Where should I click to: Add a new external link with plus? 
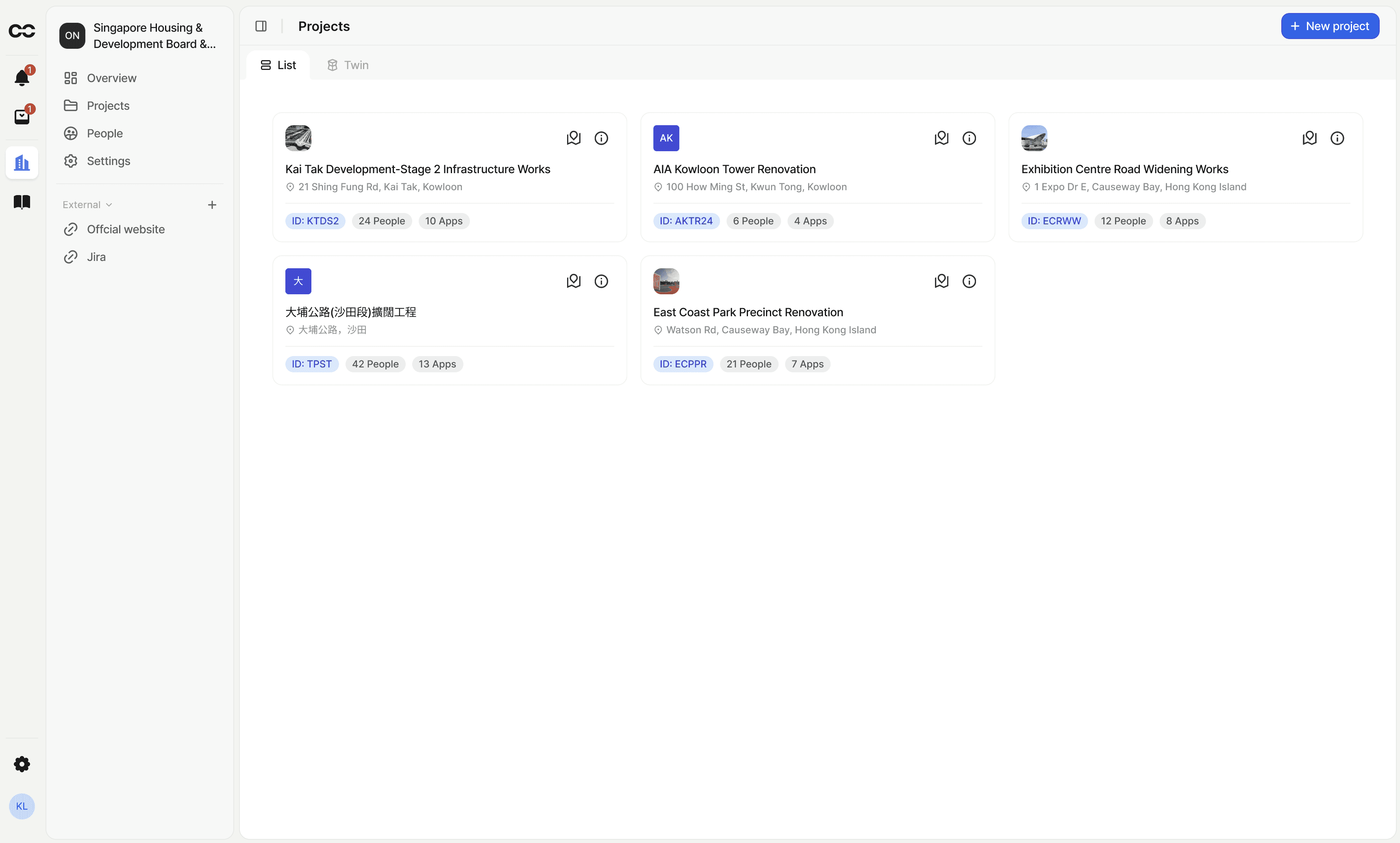(x=212, y=204)
